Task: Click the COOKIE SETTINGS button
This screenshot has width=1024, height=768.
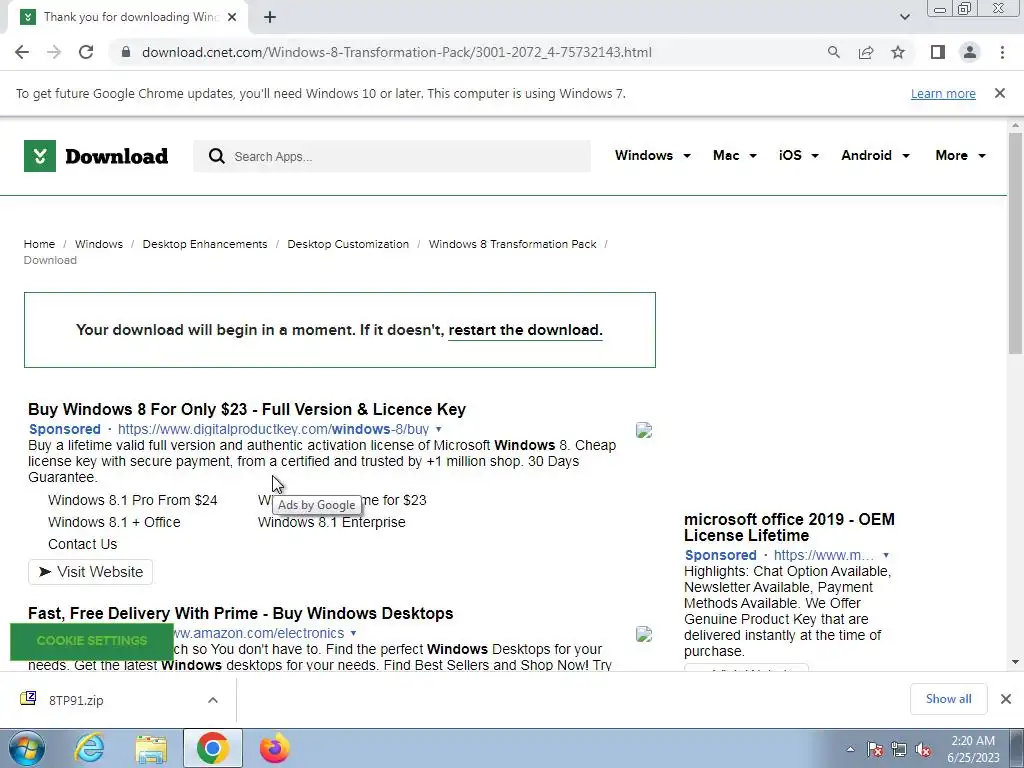Action: click(92, 641)
